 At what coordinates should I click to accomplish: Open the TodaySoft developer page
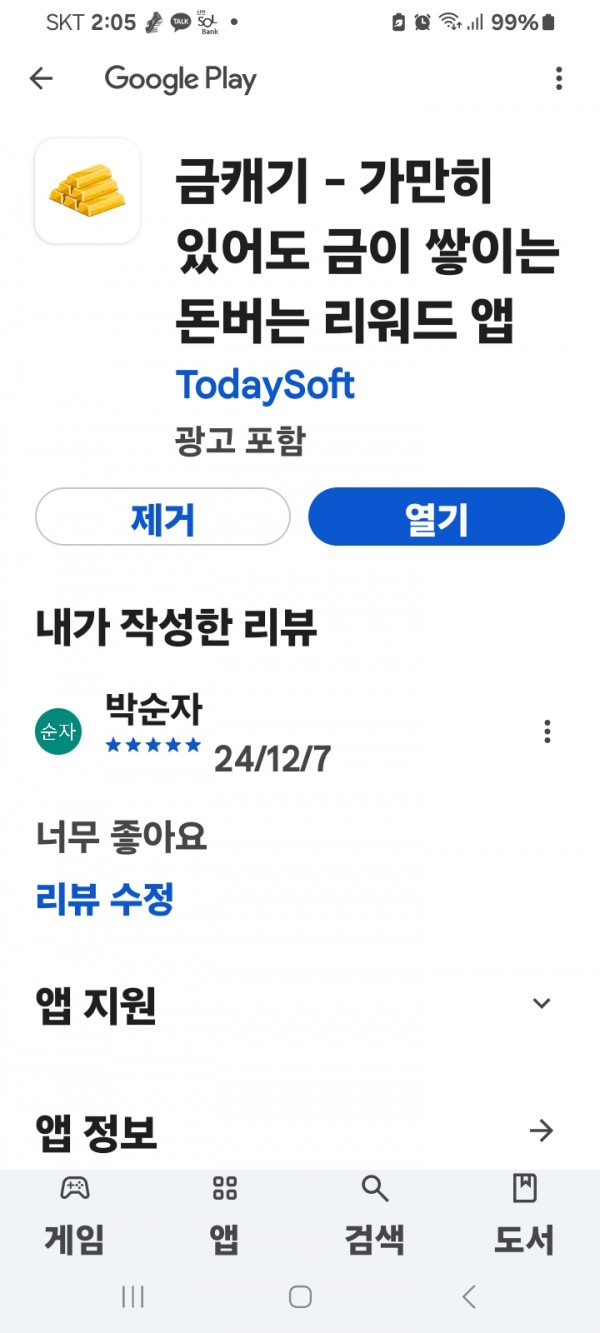point(265,385)
